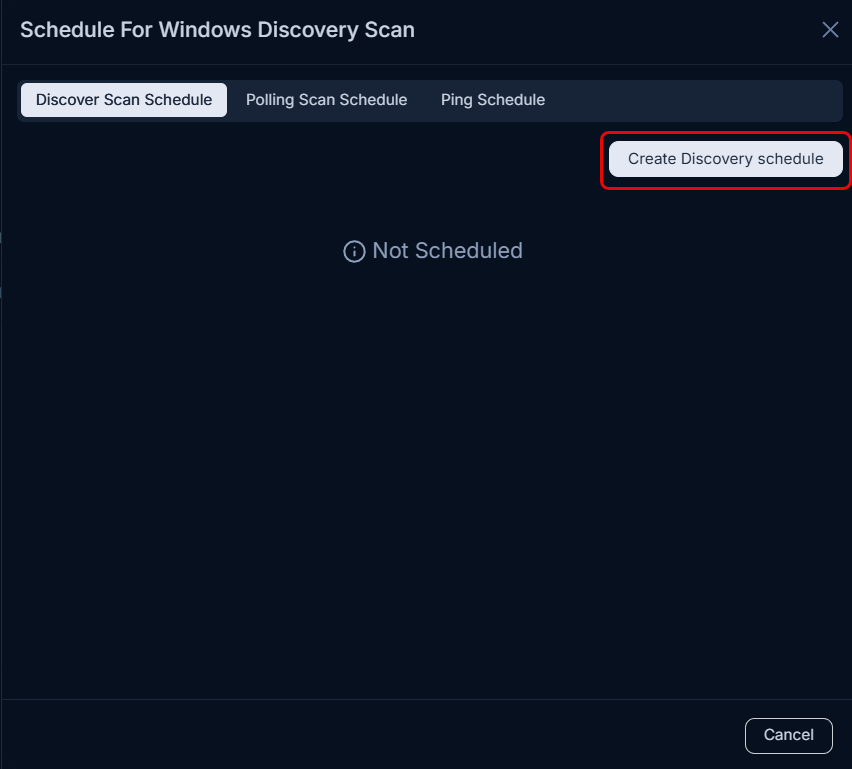Switch to the Polling Scan Schedule tab
The width and height of the screenshot is (852, 769).
click(x=326, y=100)
